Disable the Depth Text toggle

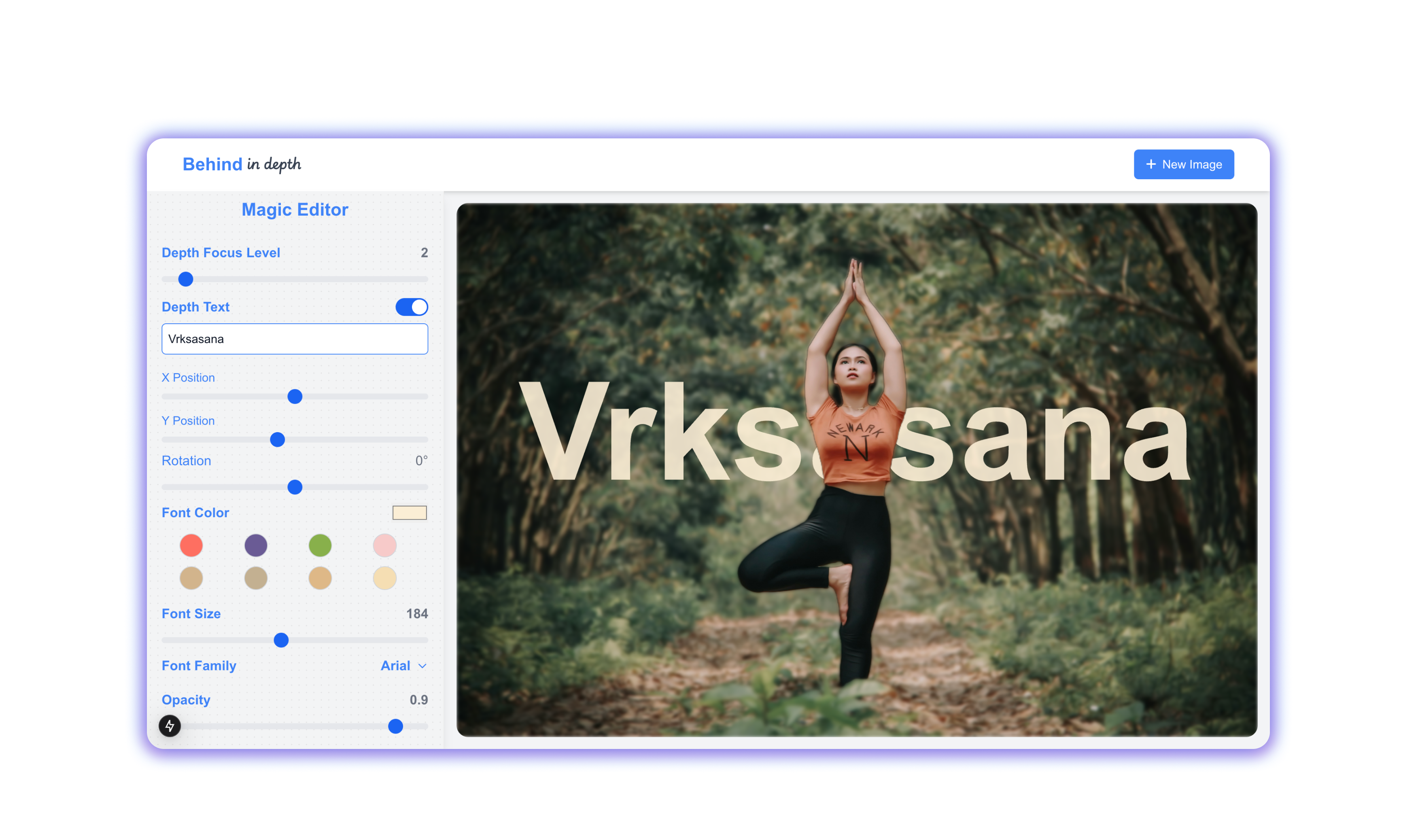pyautogui.click(x=412, y=307)
